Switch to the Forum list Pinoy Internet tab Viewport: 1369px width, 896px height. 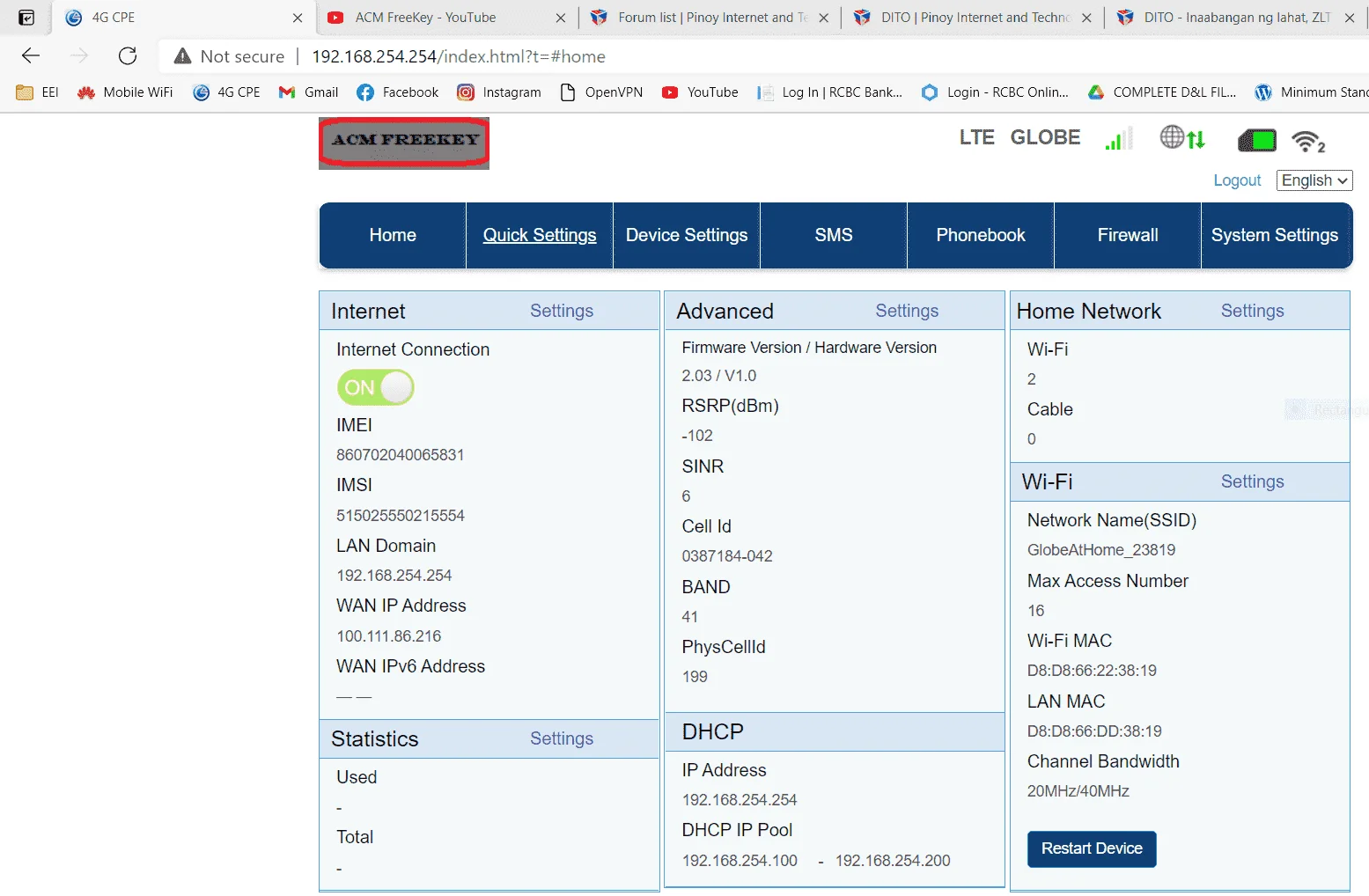(710, 18)
